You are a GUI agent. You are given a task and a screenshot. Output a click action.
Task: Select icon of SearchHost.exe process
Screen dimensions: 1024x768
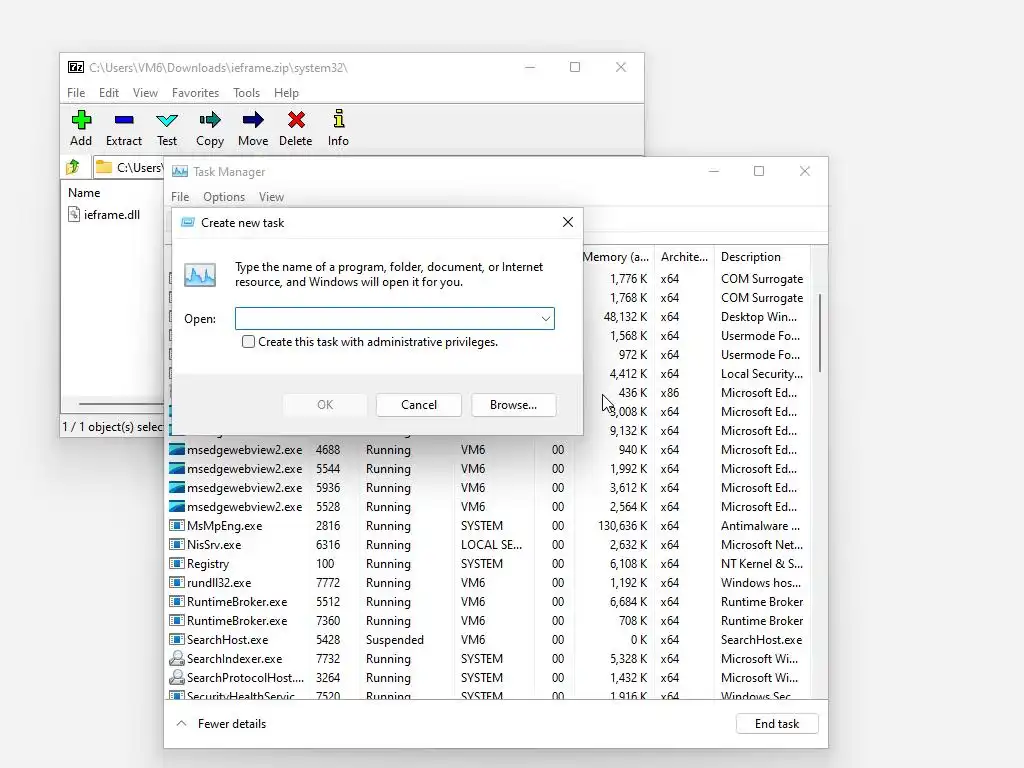coord(176,639)
